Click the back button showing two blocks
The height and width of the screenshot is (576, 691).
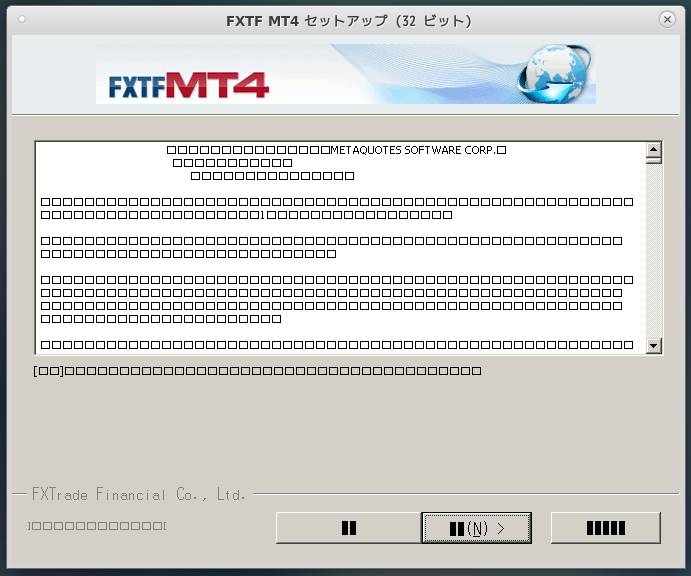click(x=349, y=528)
